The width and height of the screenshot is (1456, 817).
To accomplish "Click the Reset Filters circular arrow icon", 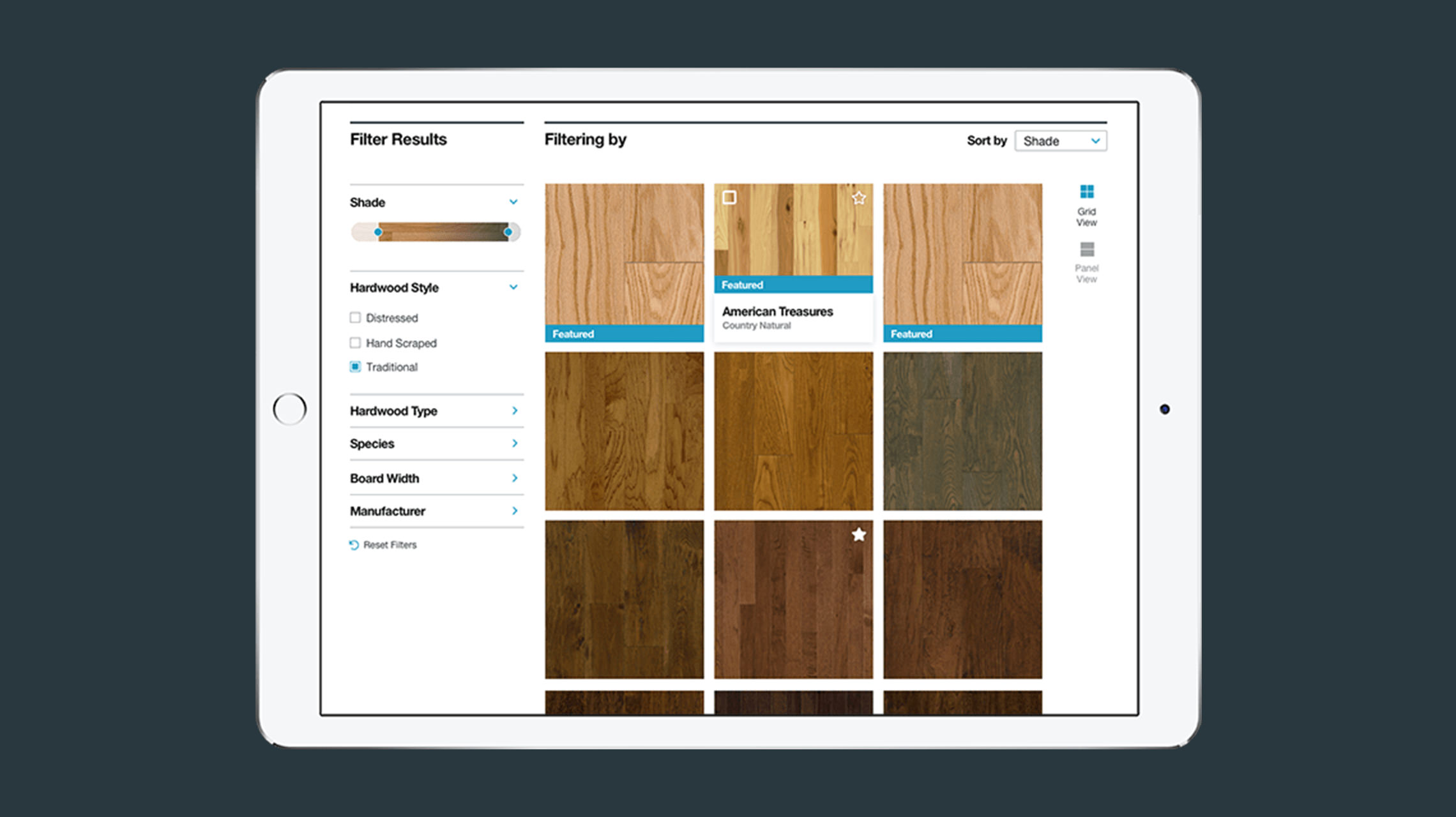I will (x=354, y=545).
